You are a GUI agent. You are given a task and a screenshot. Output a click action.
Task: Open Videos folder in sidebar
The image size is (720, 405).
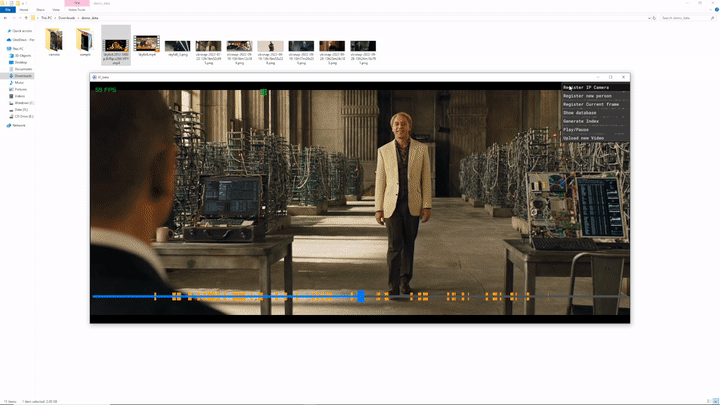pos(17,96)
